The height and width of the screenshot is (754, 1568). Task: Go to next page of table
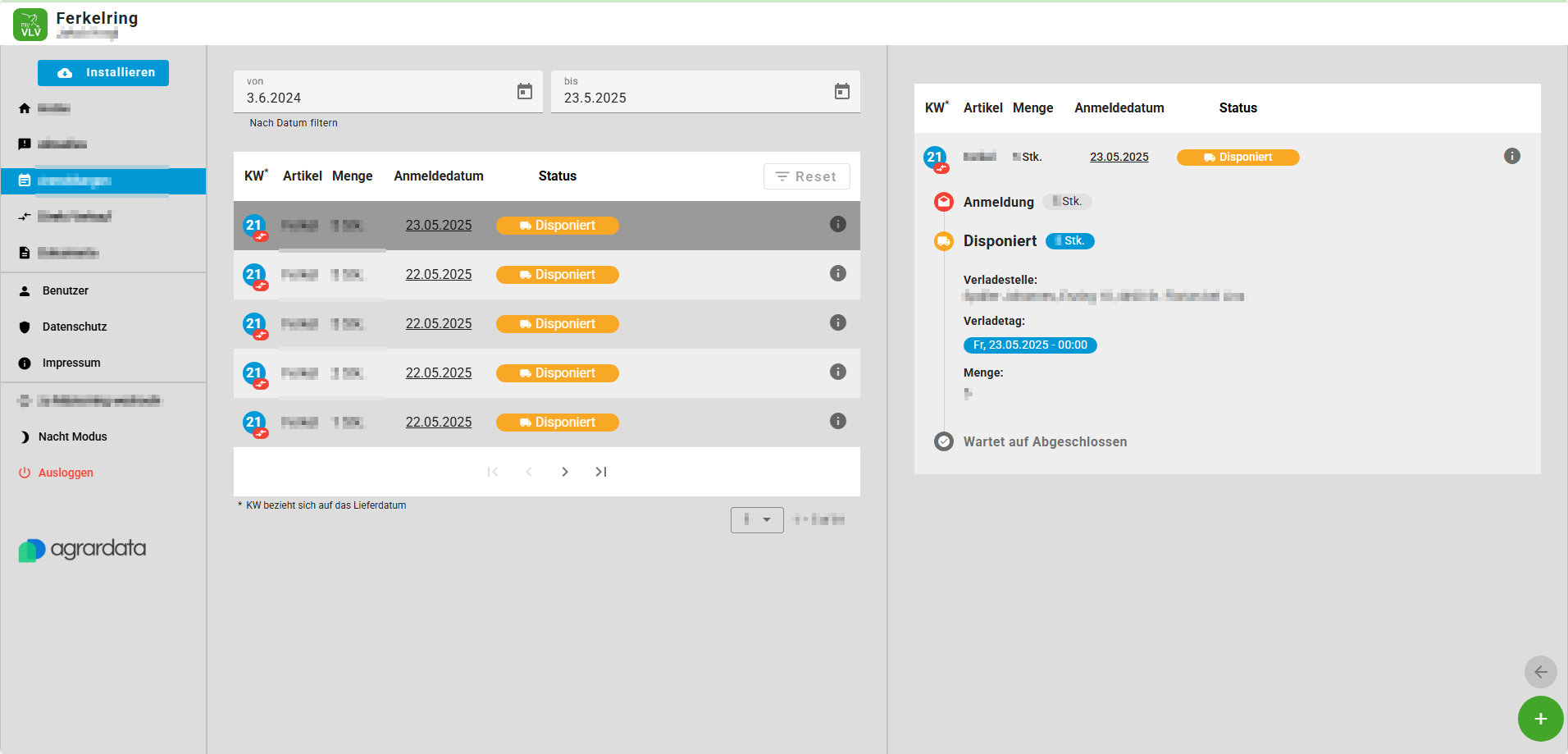click(x=565, y=472)
